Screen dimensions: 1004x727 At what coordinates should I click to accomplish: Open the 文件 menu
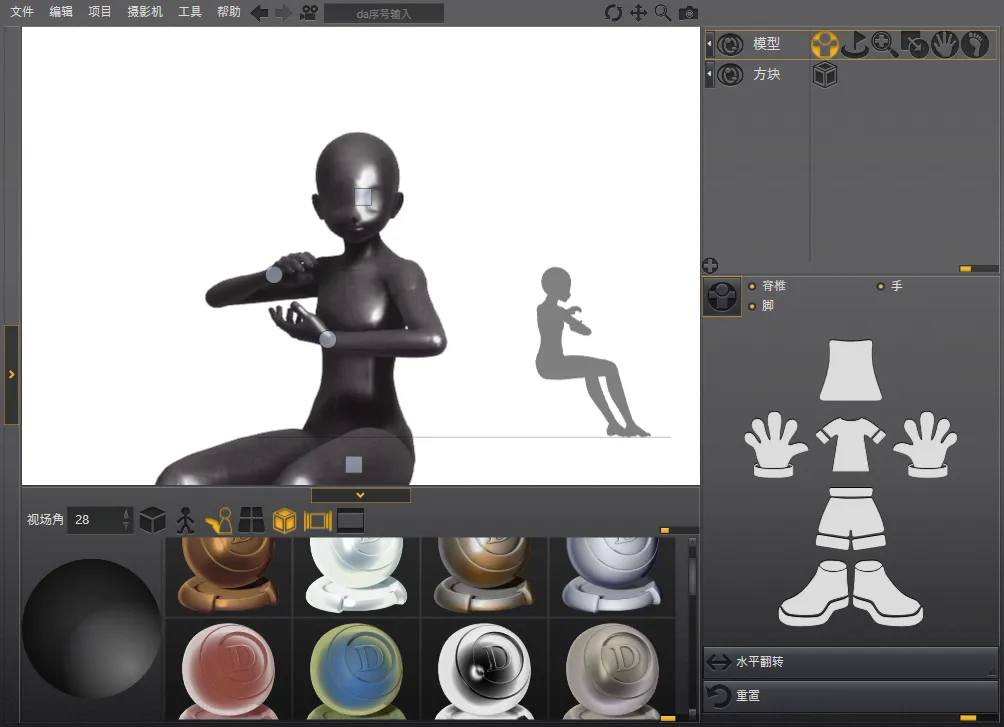coord(22,12)
